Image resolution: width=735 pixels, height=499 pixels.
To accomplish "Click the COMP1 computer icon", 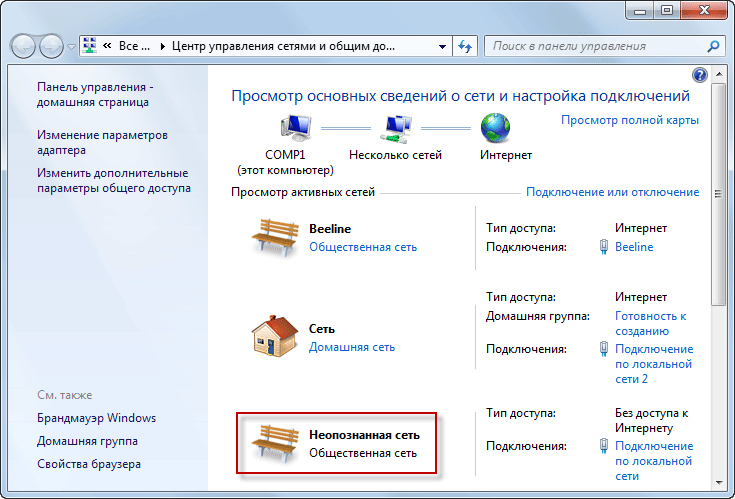I will (x=296, y=128).
